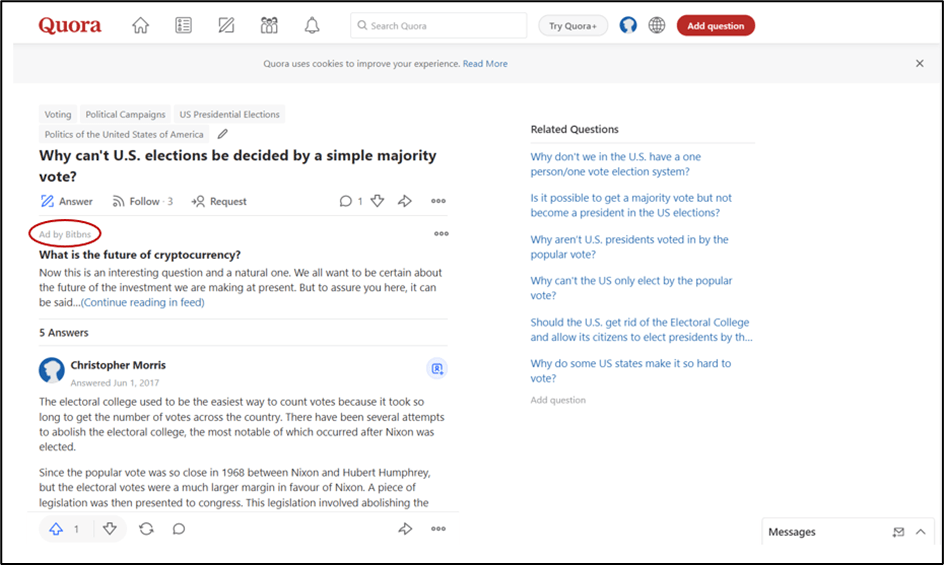Open more options for the Bitbns ad

point(441,234)
